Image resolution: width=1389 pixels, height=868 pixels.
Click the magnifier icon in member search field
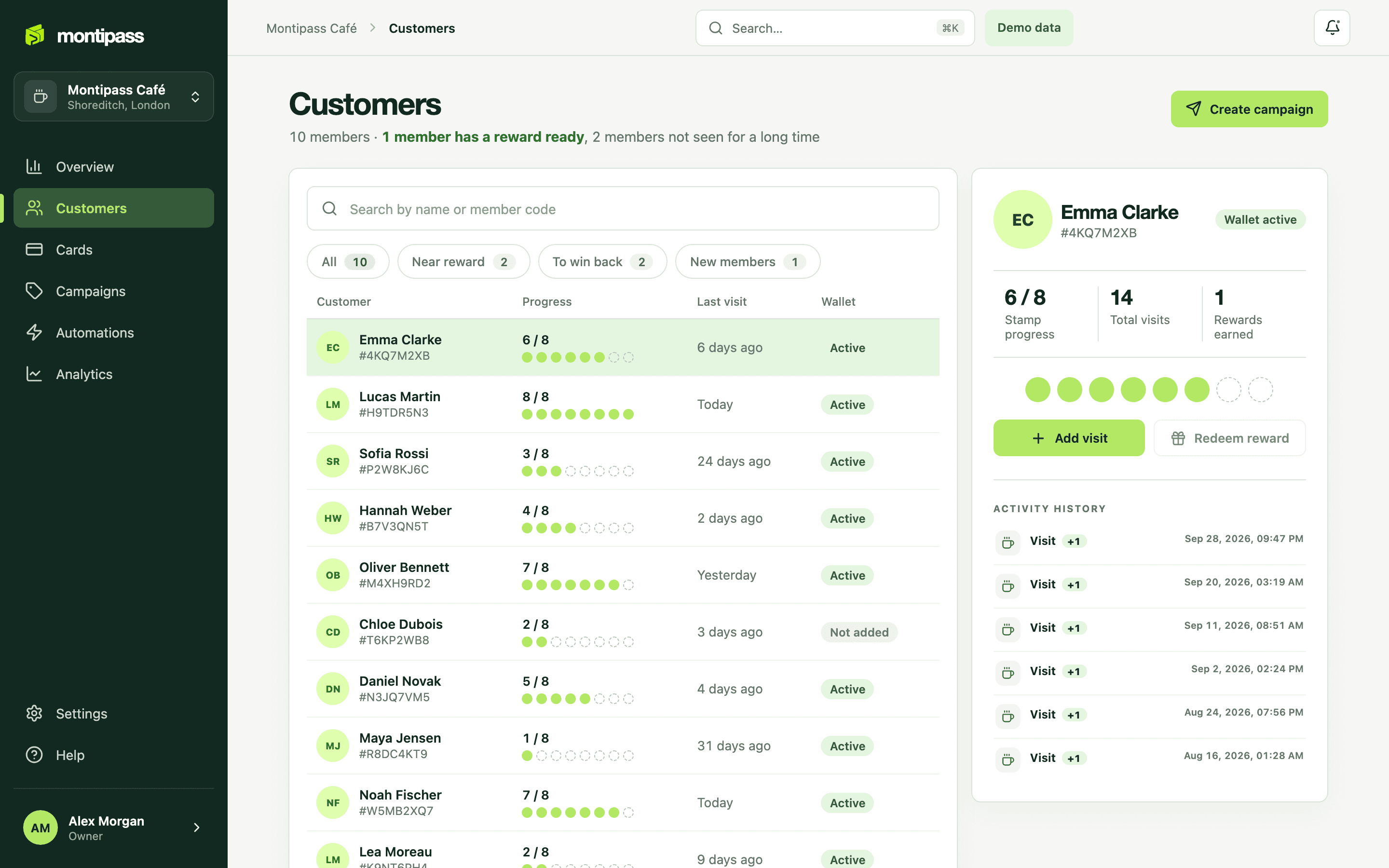[329, 208]
